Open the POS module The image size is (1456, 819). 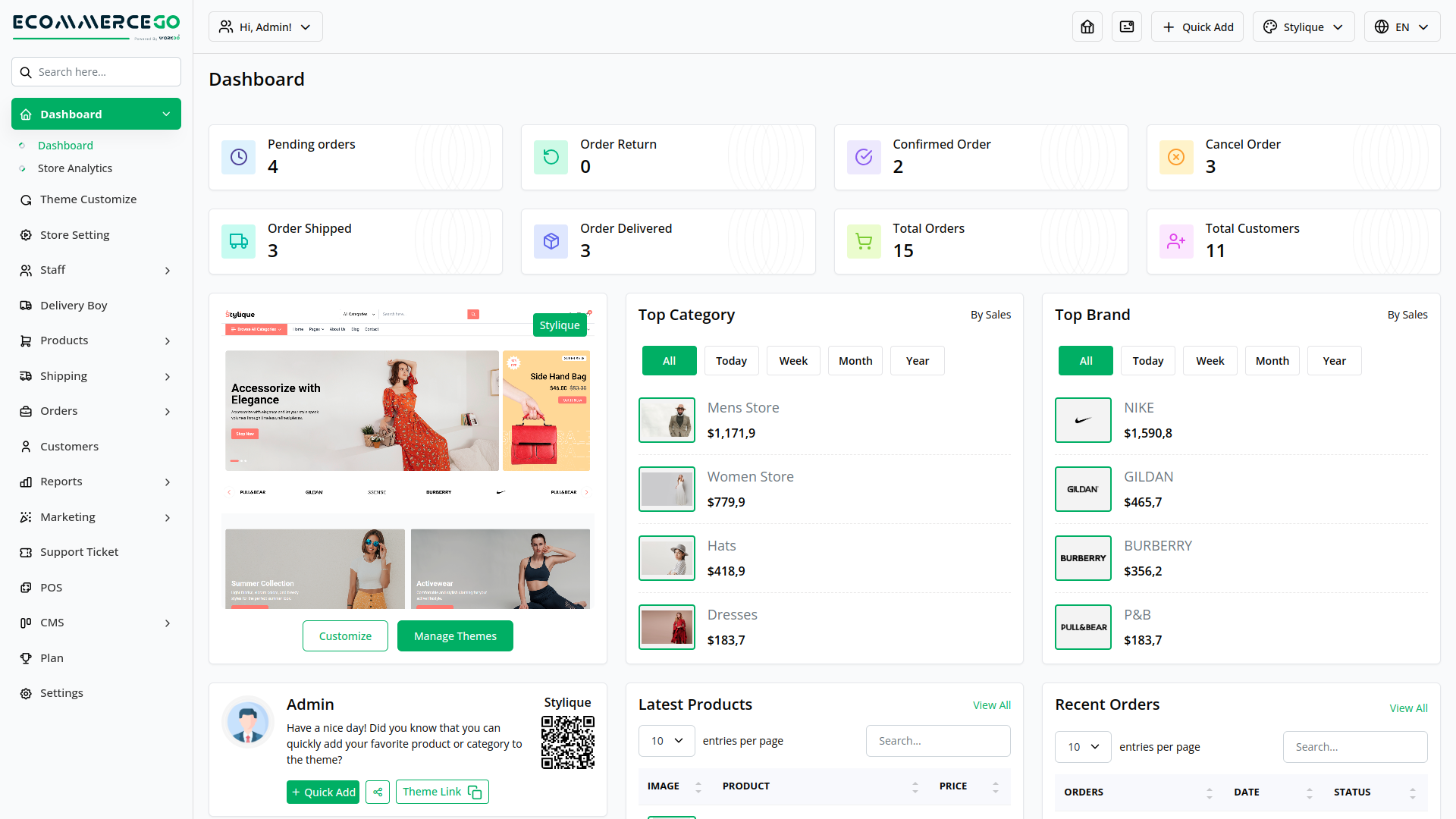[x=52, y=587]
